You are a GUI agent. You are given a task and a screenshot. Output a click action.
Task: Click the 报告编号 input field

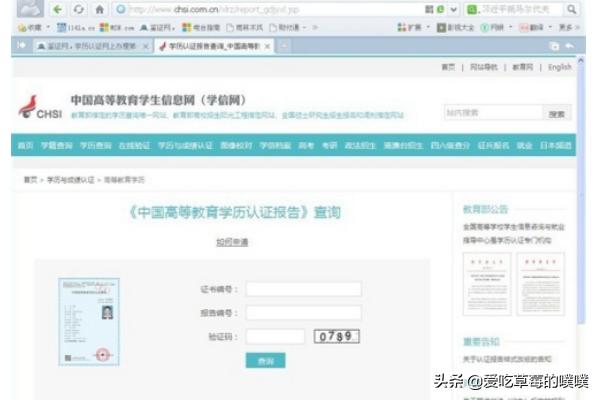pyautogui.click(x=303, y=313)
